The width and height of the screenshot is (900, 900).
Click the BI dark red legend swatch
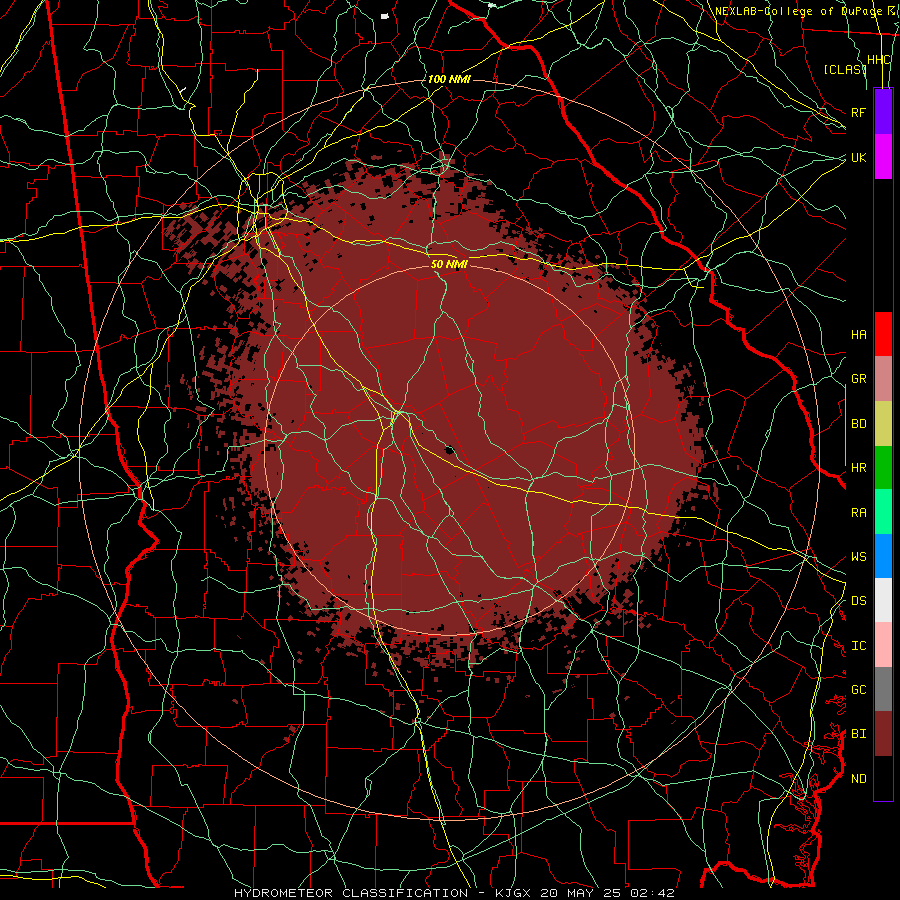click(883, 734)
